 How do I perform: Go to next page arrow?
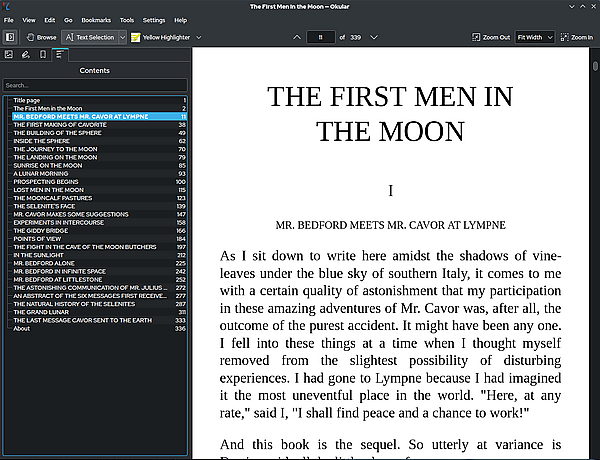click(x=374, y=37)
